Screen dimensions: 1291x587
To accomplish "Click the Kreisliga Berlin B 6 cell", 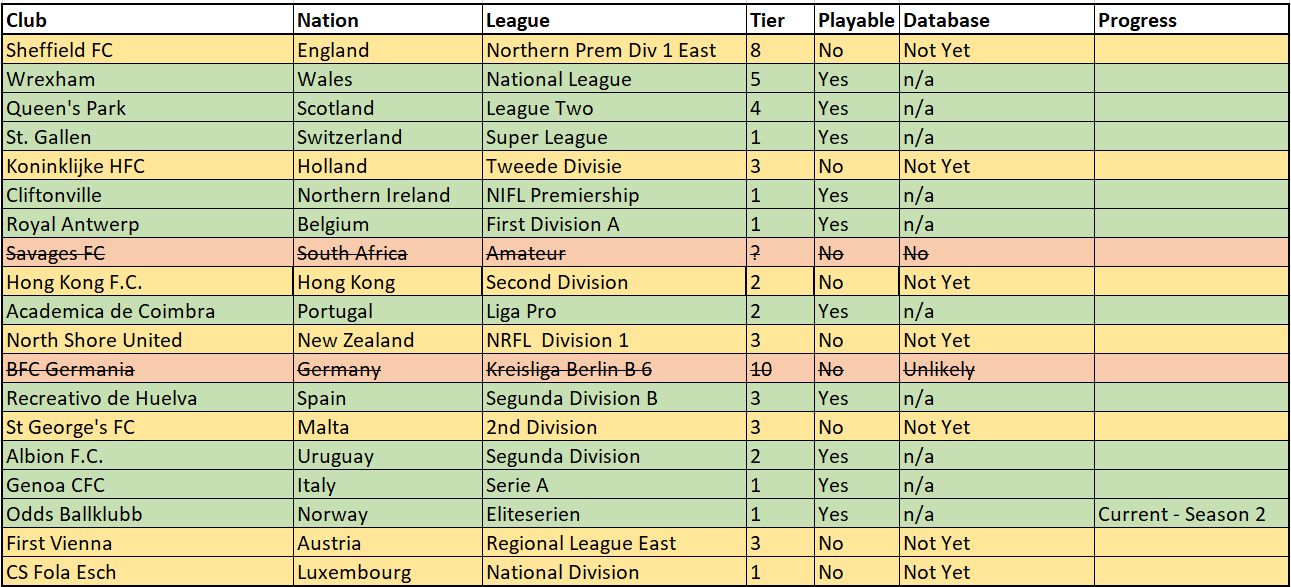I will click(x=615, y=369).
